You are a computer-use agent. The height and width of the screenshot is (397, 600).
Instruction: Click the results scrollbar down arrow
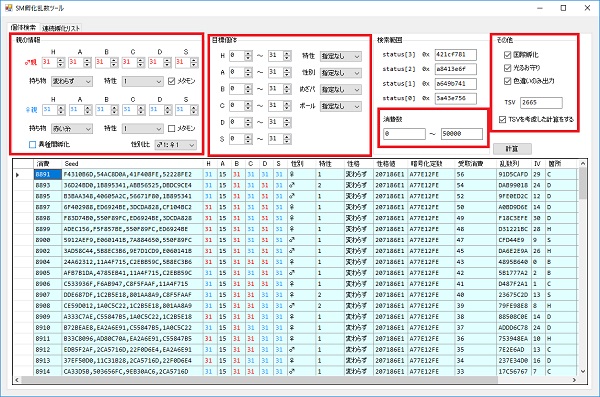[582, 371]
